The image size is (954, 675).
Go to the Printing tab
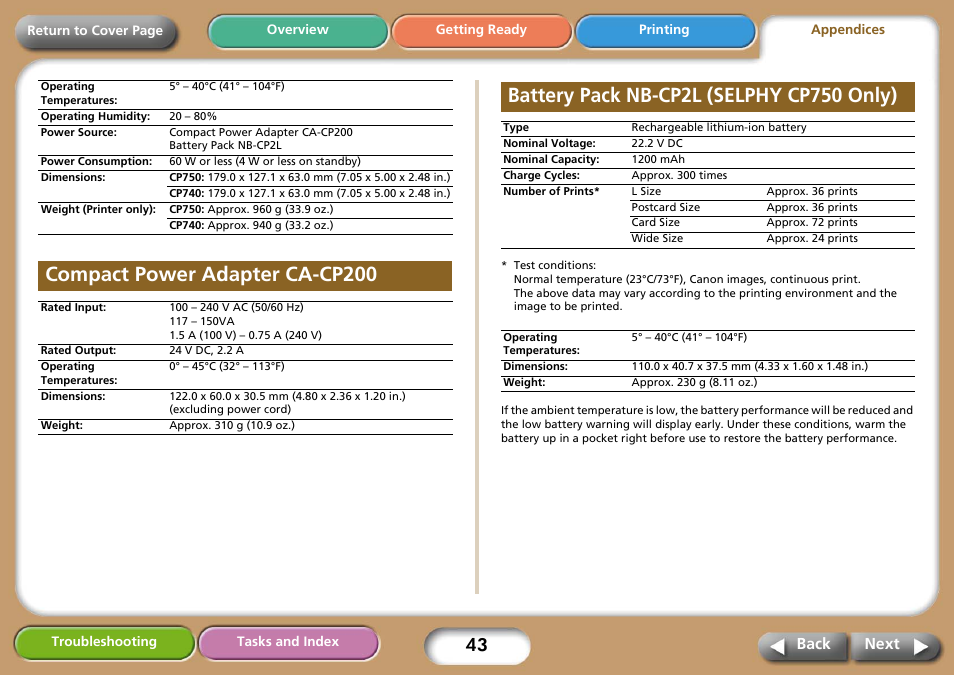coord(664,30)
